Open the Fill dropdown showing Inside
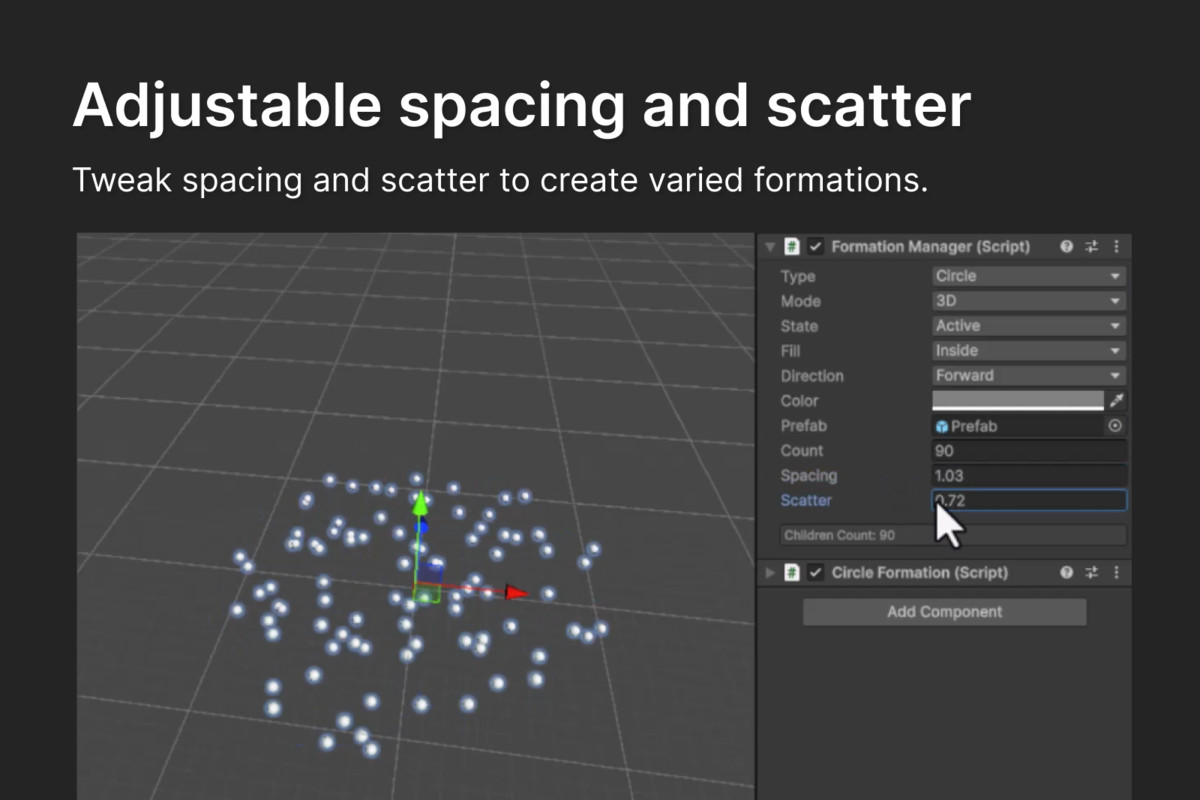Screen dimensions: 1200x800 click(x=1028, y=351)
